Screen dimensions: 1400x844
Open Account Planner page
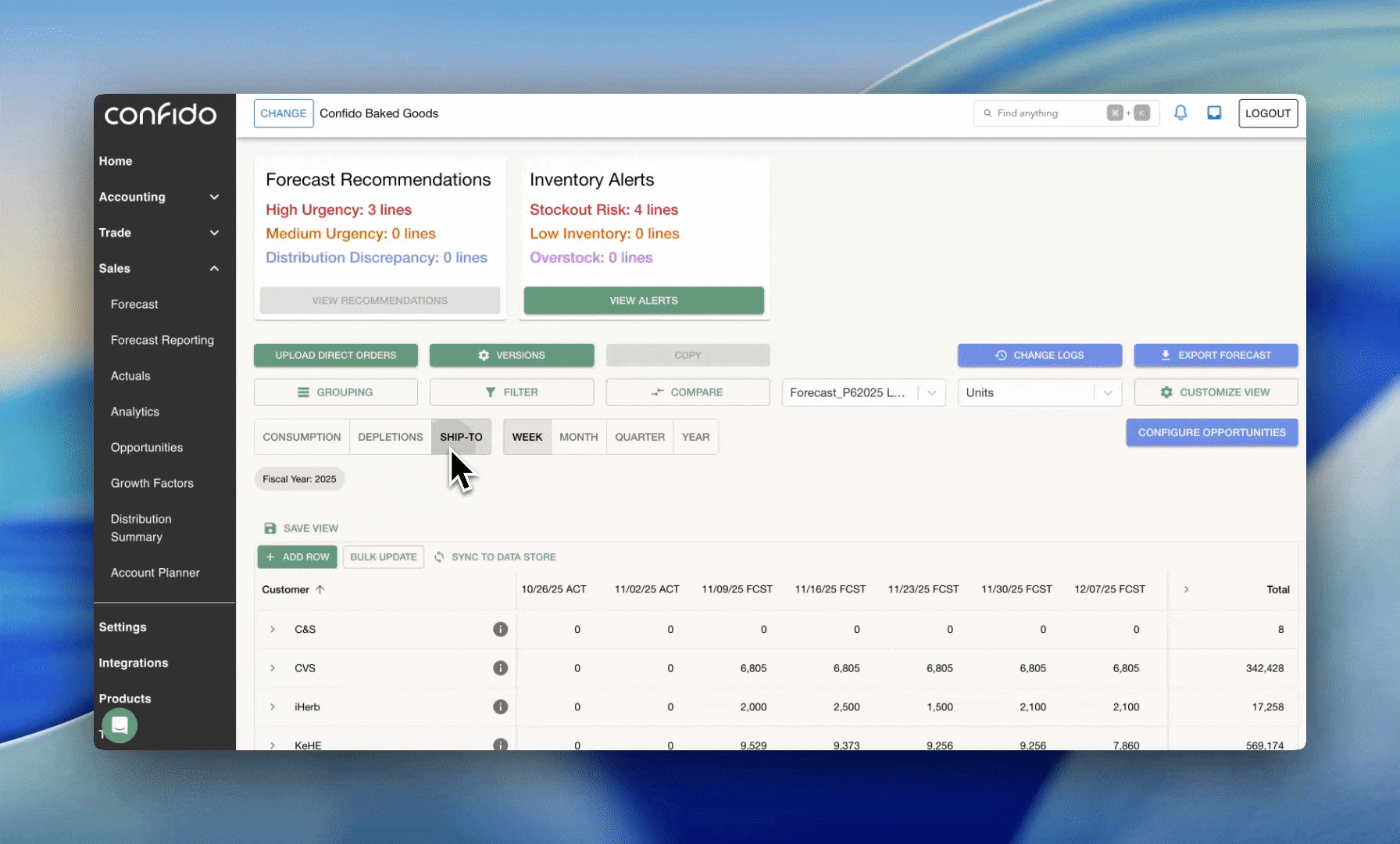tap(155, 573)
